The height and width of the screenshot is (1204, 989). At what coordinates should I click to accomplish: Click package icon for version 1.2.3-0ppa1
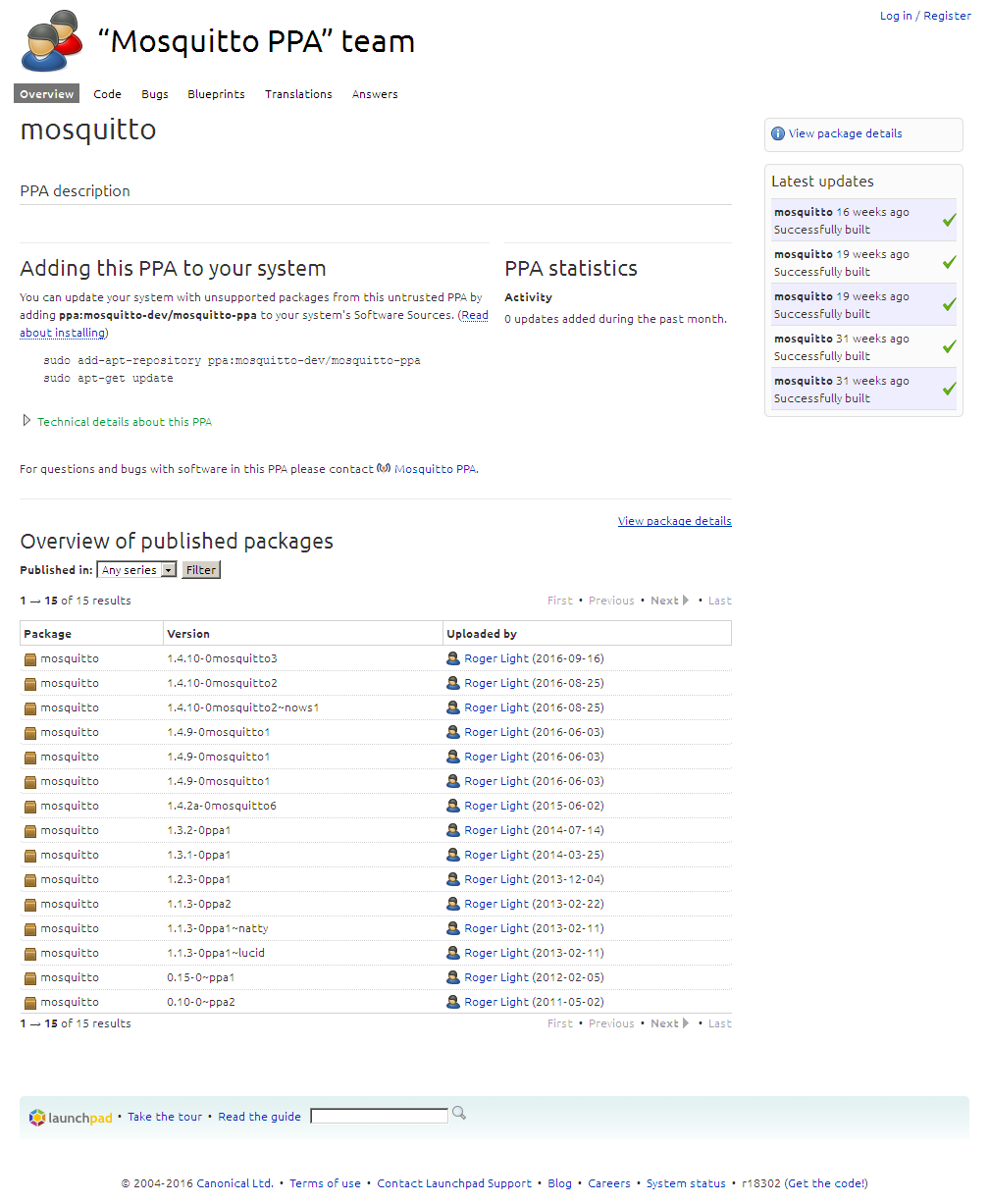30,880
